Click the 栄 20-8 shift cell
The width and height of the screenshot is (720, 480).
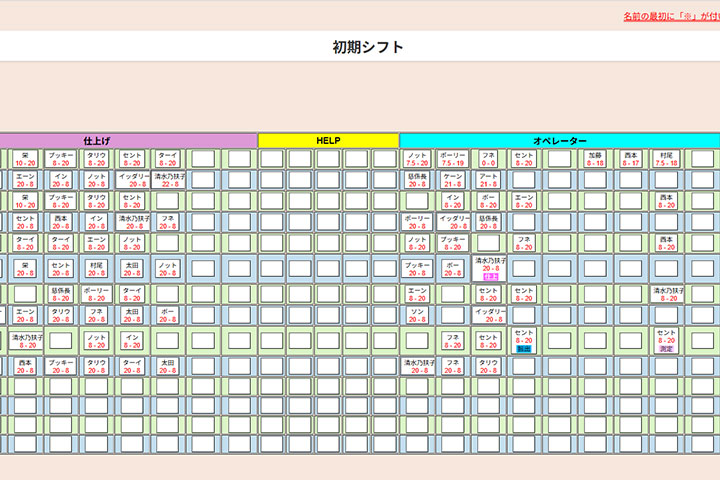[x=25, y=268]
